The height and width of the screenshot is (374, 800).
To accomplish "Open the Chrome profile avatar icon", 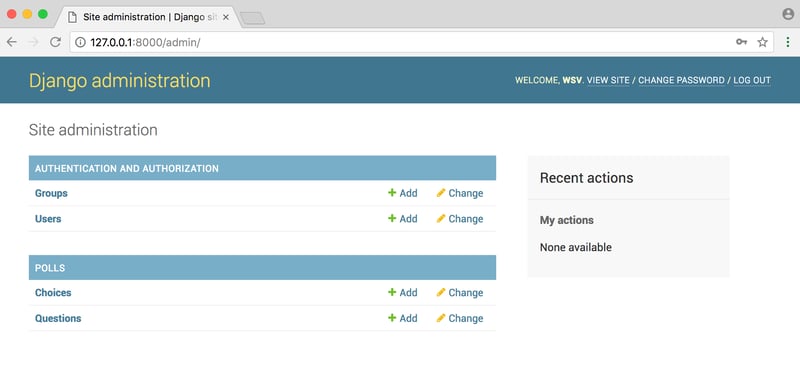I will point(788,14).
